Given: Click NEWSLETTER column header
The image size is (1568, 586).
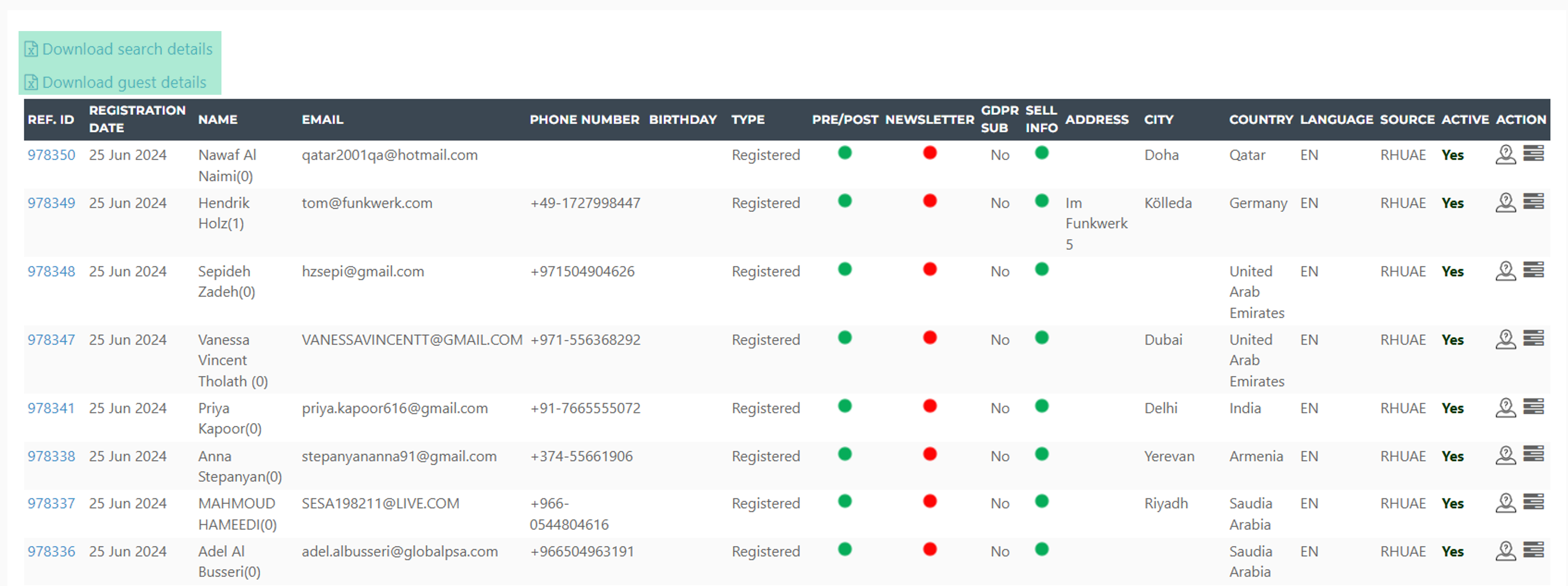Looking at the screenshot, I should tap(929, 120).
